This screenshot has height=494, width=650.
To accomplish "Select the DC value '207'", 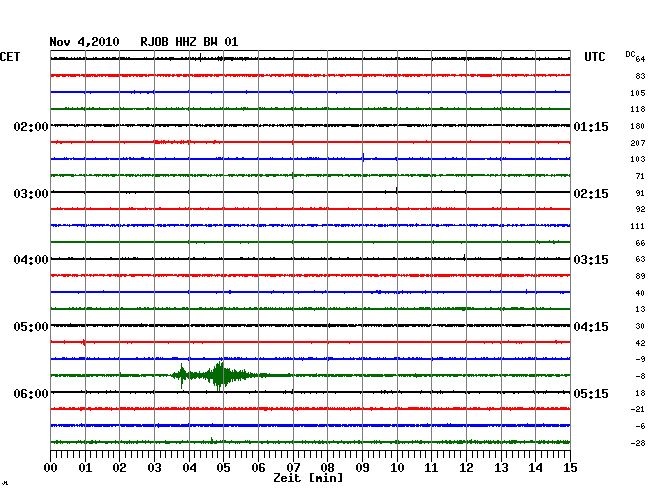I will pyautogui.click(x=638, y=143).
